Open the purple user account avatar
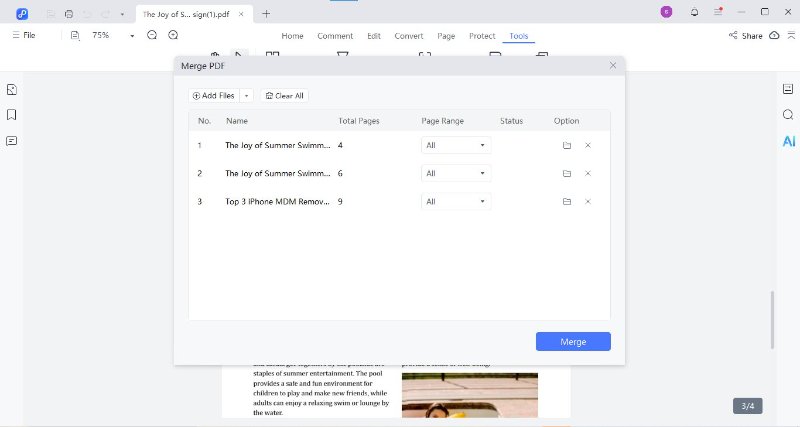 point(666,12)
